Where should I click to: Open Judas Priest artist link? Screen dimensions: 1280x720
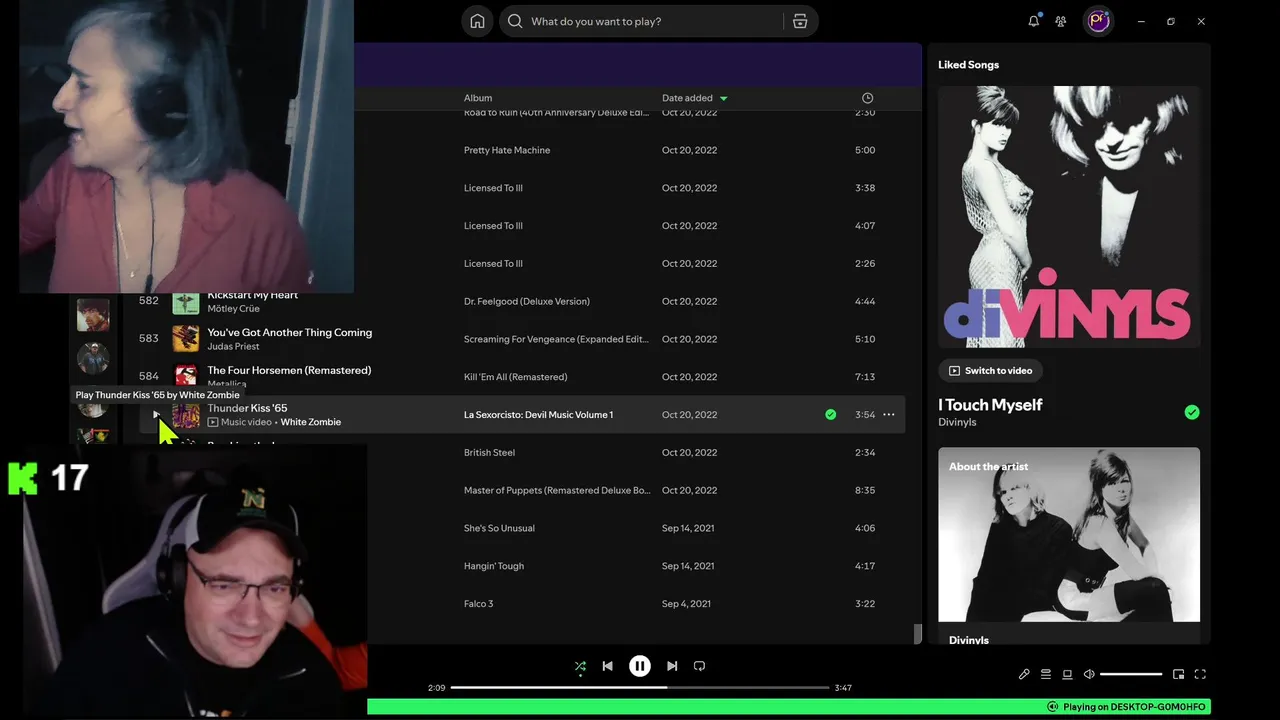pyautogui.click(x=233, y=346)
